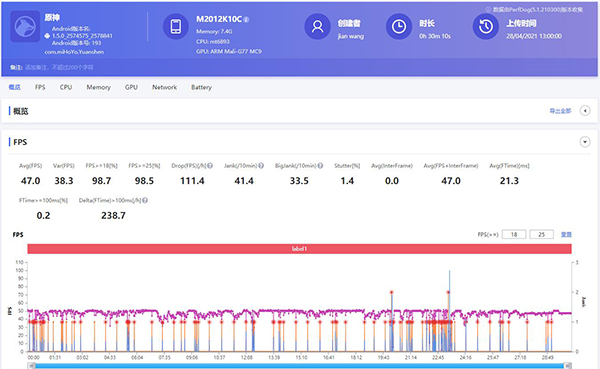Click the phone device icon
The height and width of the screenshot is (369, 600).
[x=176, y=26]
